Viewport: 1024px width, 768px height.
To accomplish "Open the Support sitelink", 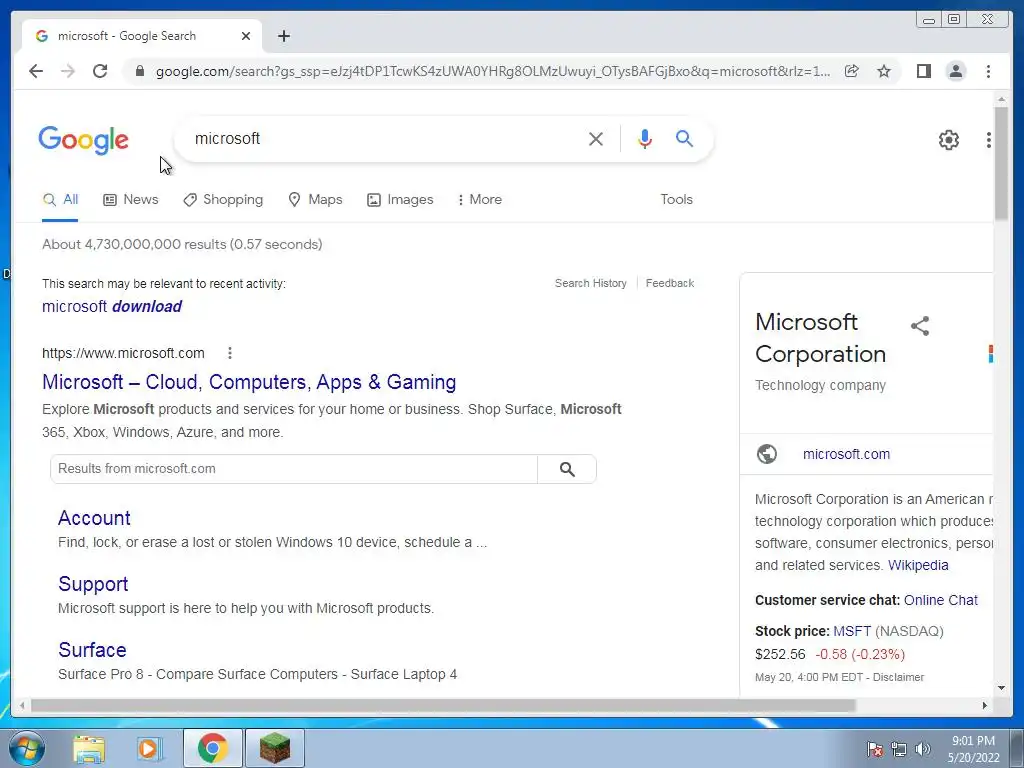I will 93,584.
